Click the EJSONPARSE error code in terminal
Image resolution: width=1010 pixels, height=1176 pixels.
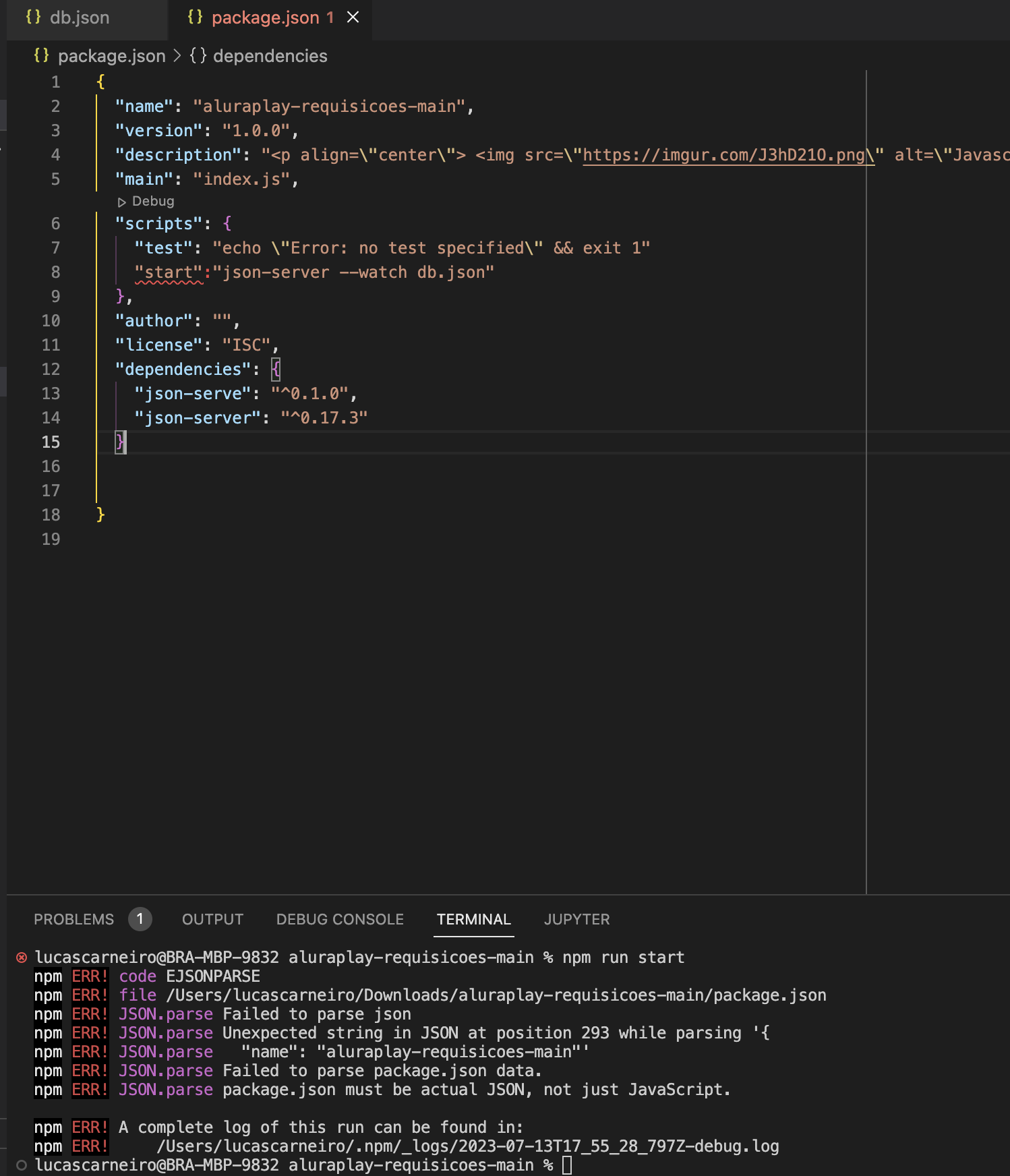coord(213,976)
